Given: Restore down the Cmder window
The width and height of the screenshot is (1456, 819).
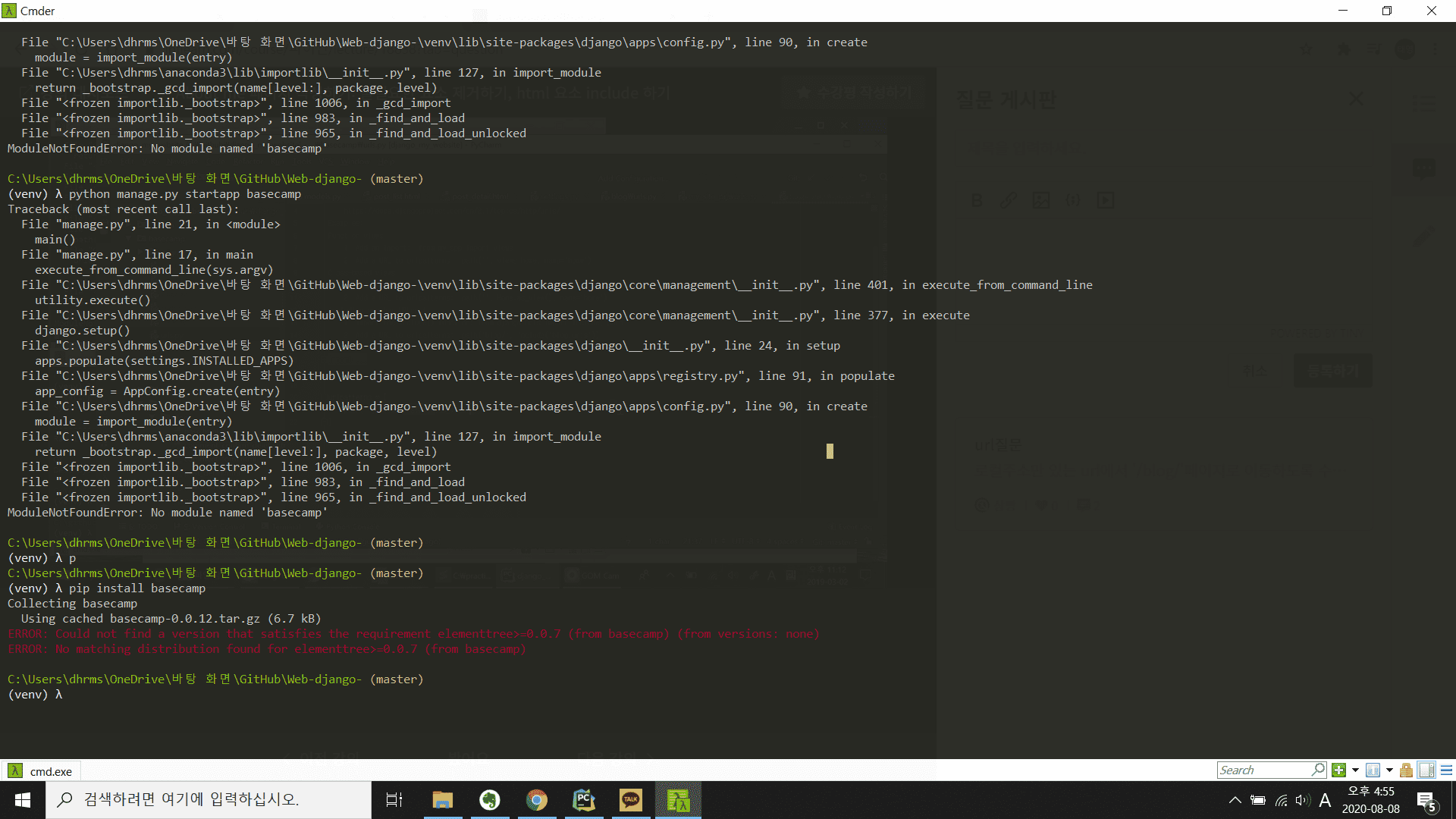Looking at the screenshot, I should 1387,11.
